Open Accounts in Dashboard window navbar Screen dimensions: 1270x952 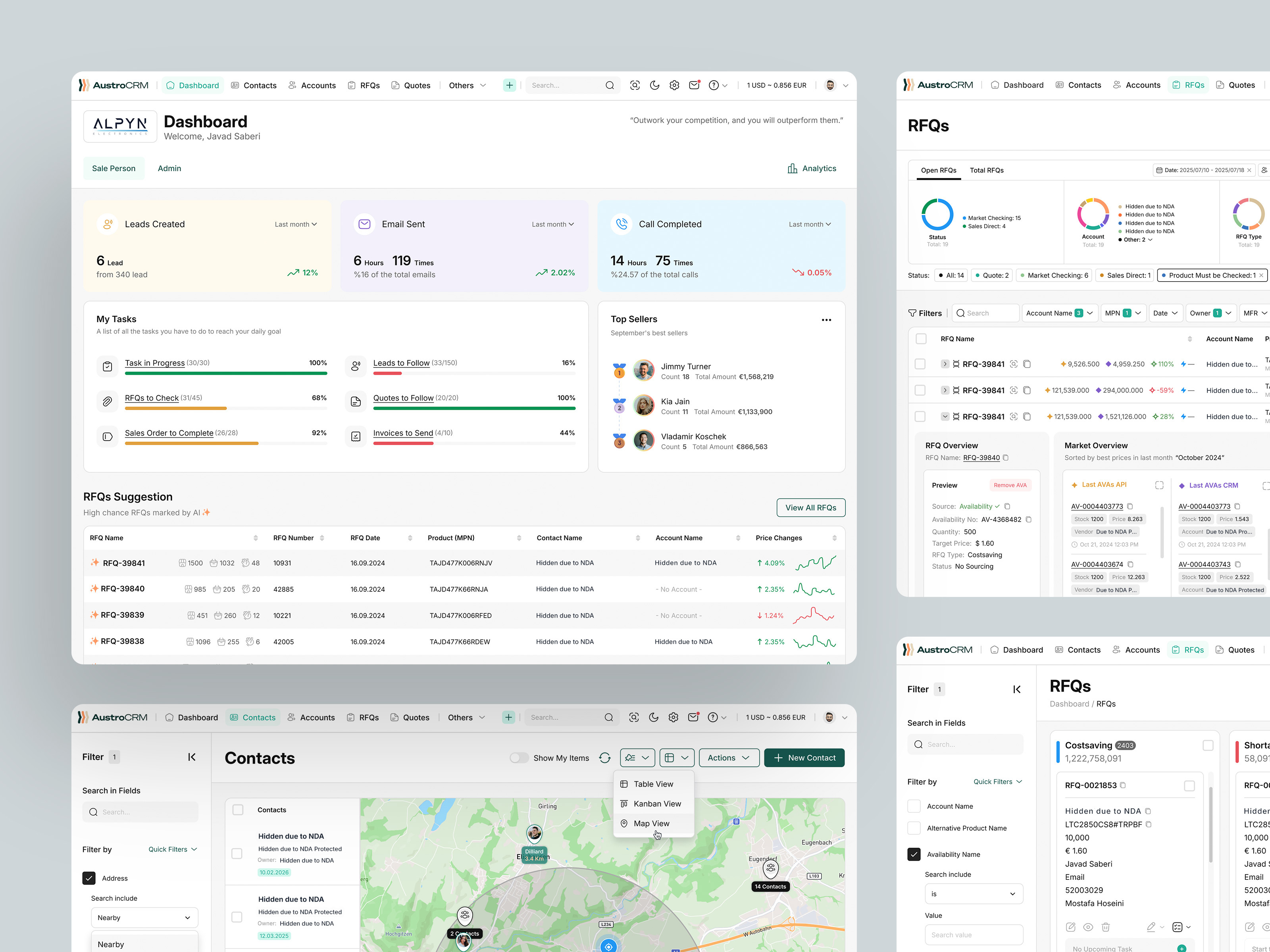pyautogui.click(x=312, y=86)
